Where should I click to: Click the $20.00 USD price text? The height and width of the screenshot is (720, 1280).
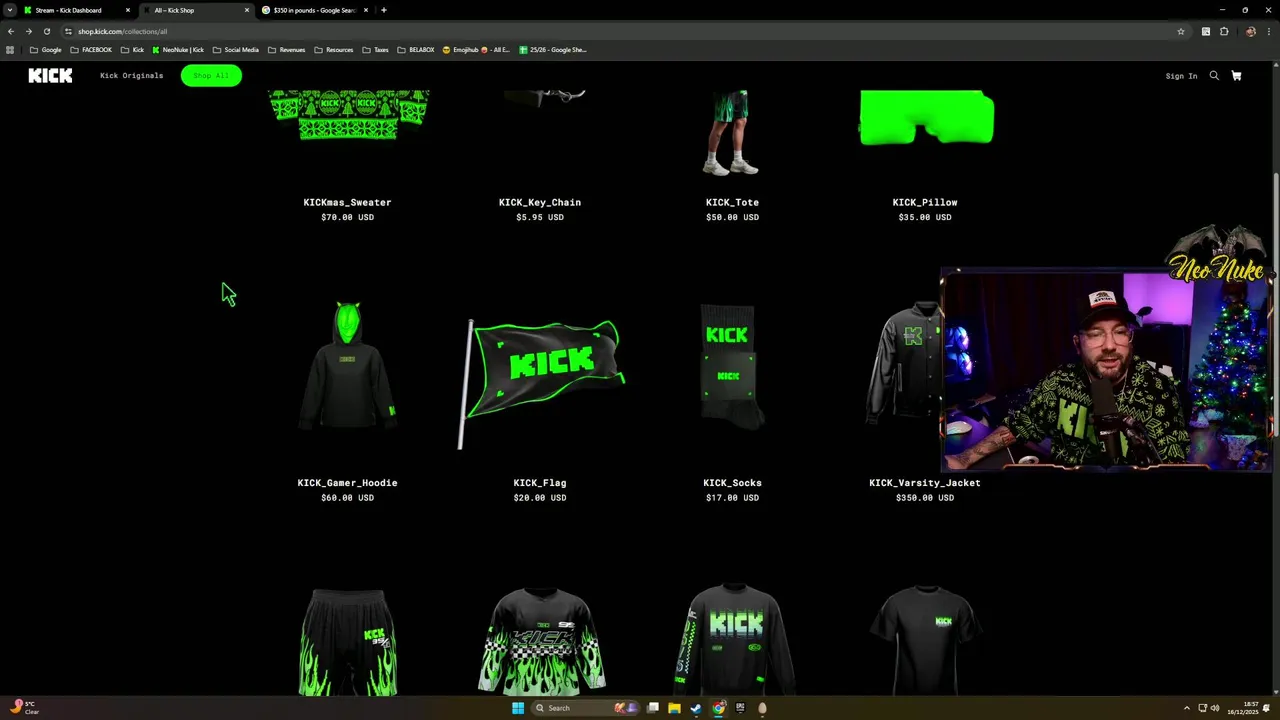tap(540, 498)
